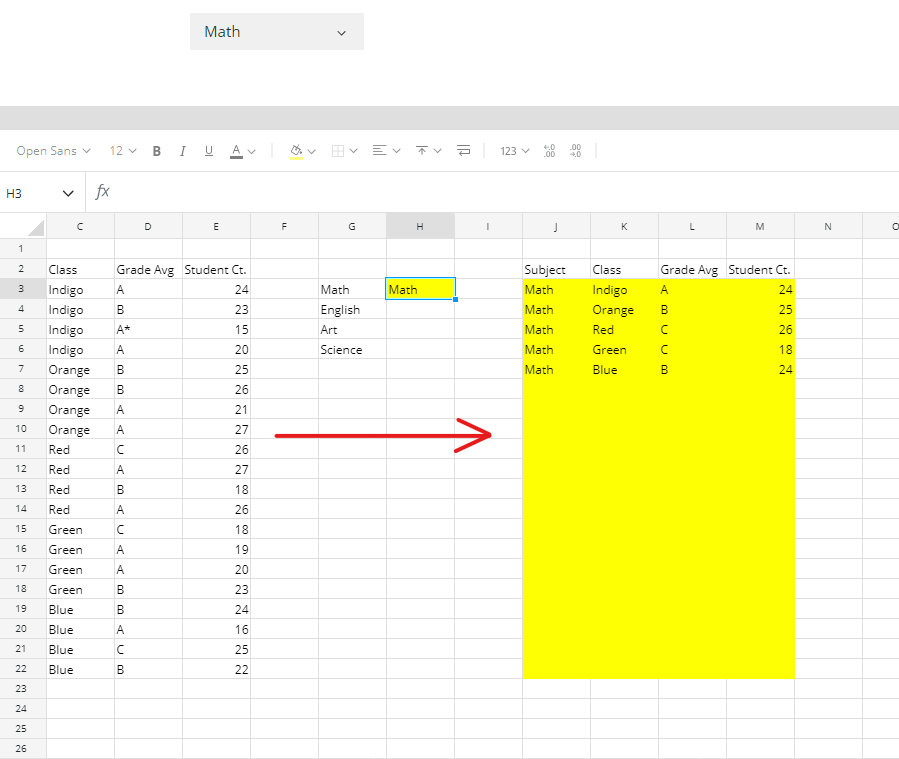
Task: Click the vertical alignment icon
Action: click(x=422, y=151)
